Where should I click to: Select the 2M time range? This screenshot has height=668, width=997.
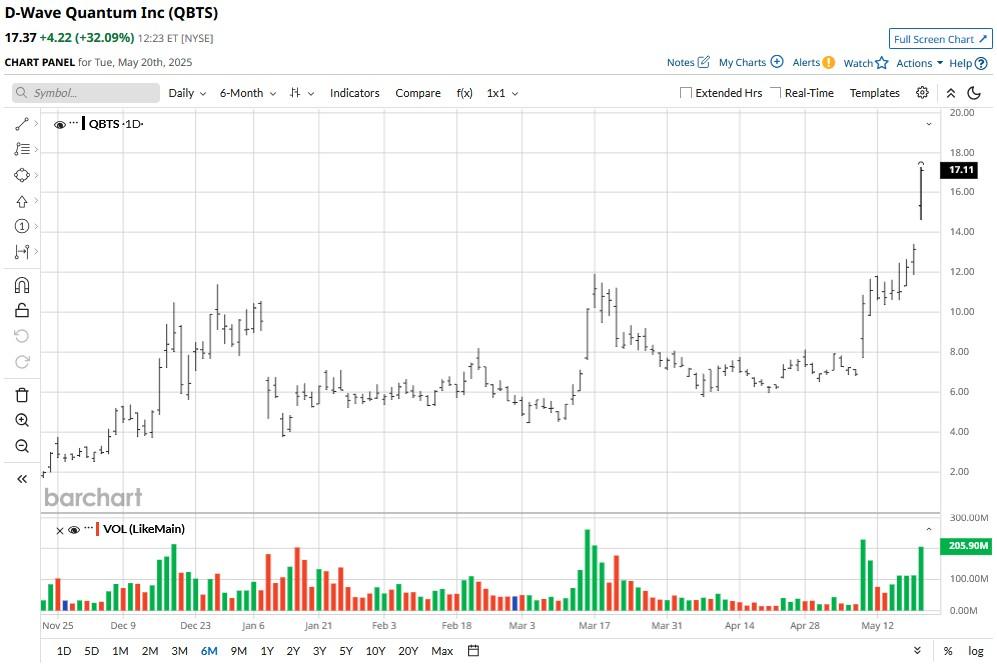click(x=150, y=651)
